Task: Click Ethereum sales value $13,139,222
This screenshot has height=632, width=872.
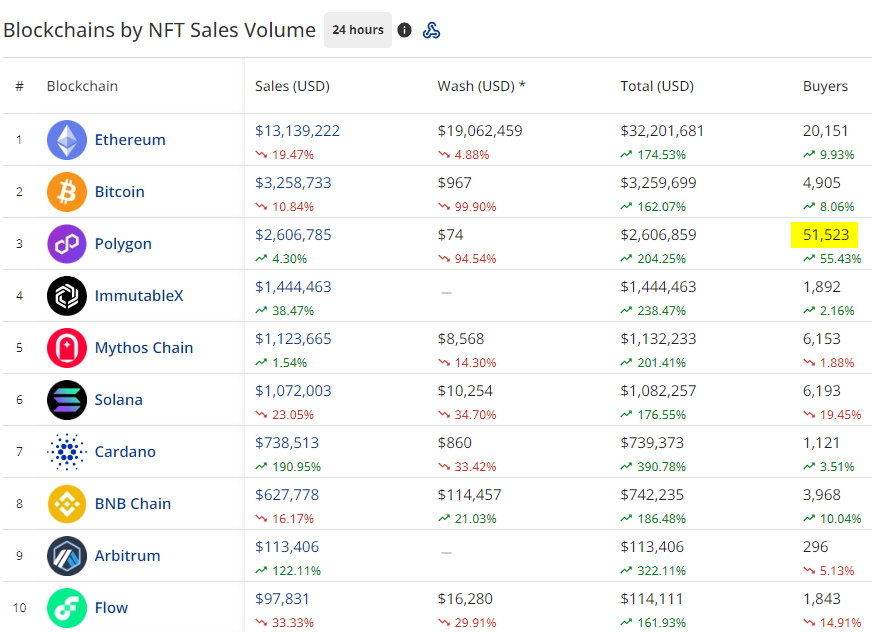Action: 298,131
